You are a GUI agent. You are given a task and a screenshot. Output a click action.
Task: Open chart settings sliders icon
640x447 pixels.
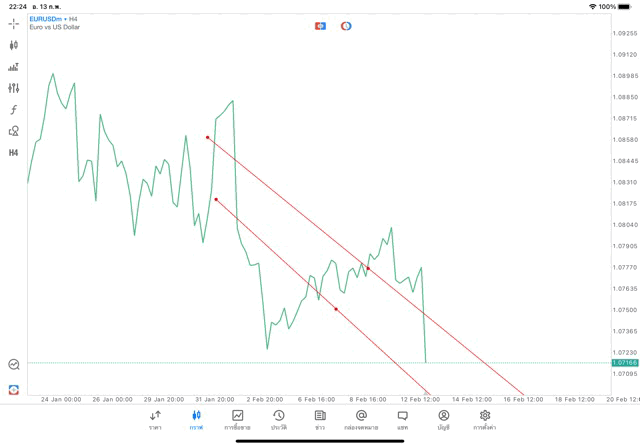(x=13, y=88)
